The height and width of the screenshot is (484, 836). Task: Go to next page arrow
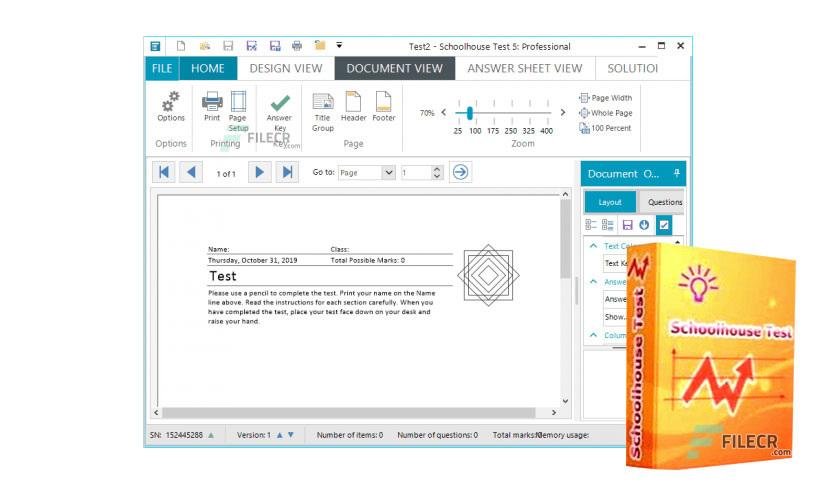[260, 172]
